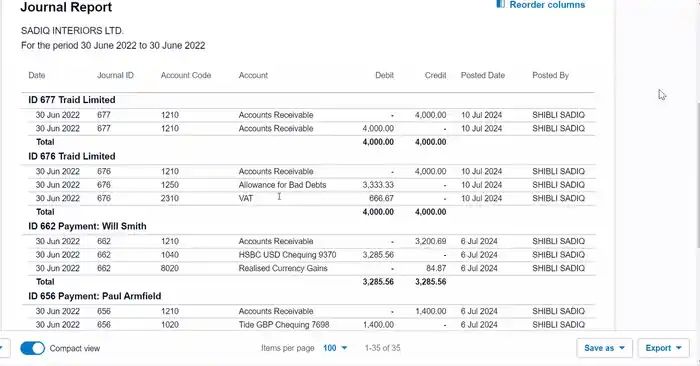Image resolution: width=700 pixels, height=366 pixels.
Task: Click the 3,200.69 credit amount
Action: (430, 241)
